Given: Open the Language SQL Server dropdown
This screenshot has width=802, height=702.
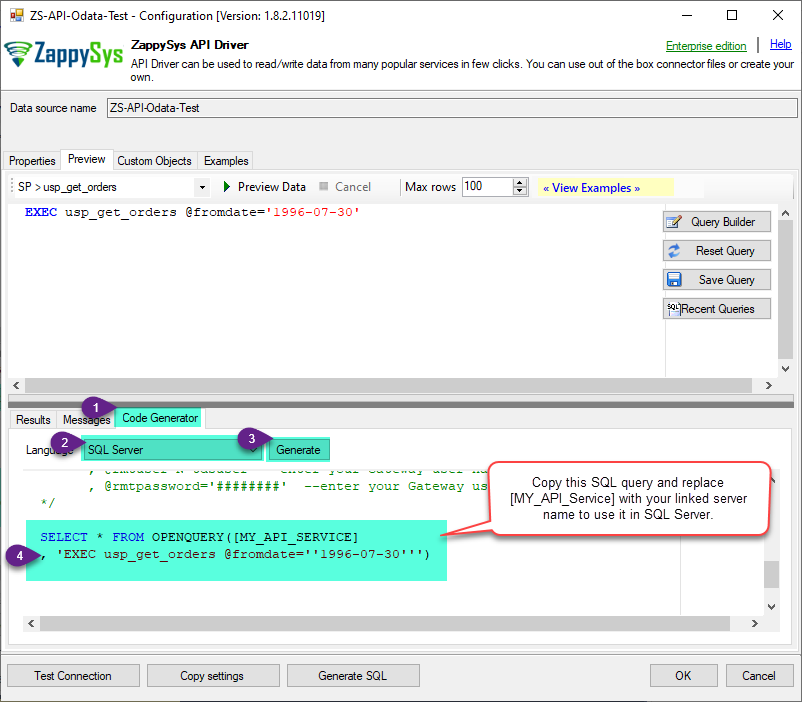Looking at the screenshot, I should point(253,450).
